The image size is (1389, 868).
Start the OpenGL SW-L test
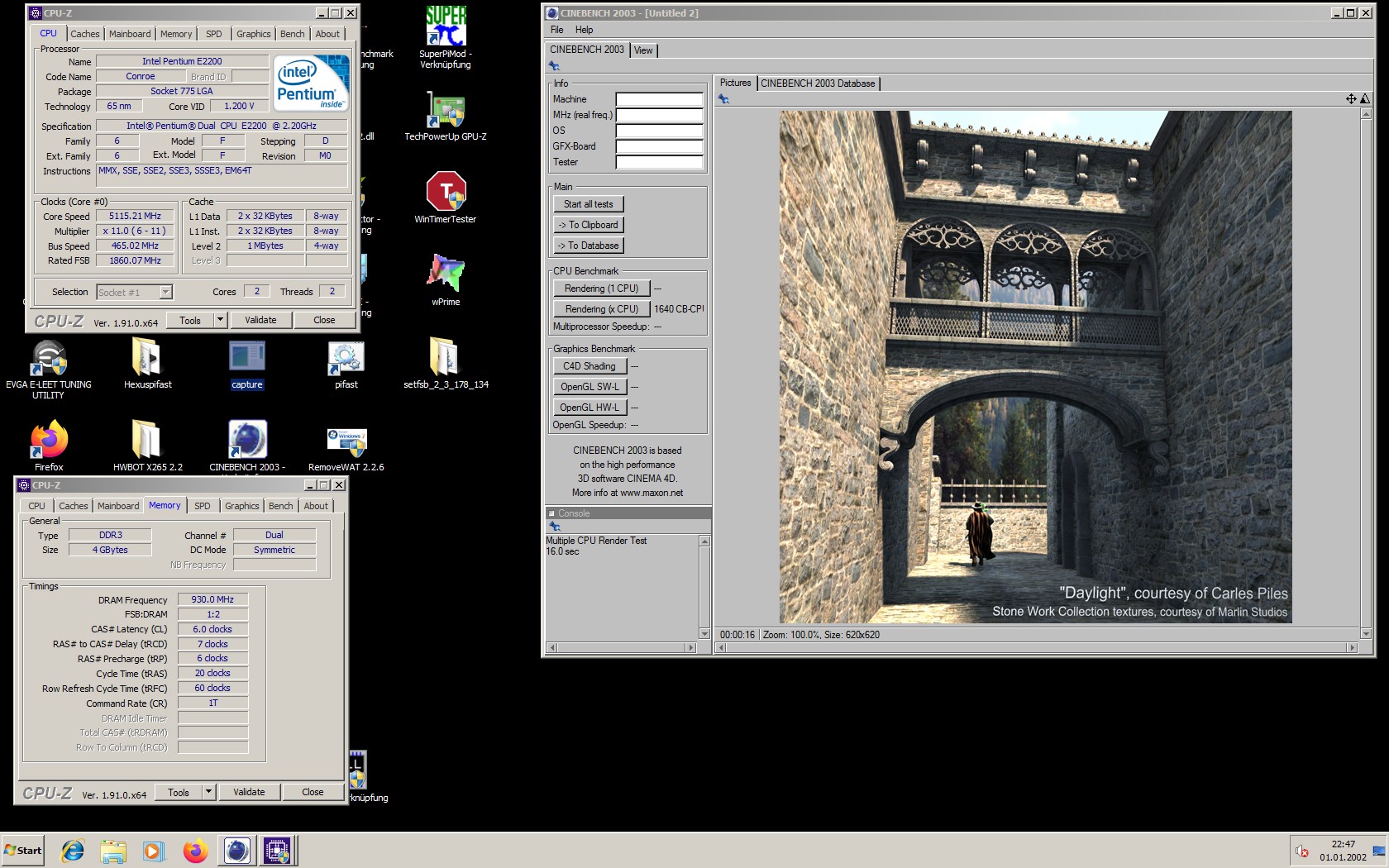pos(589,387)
